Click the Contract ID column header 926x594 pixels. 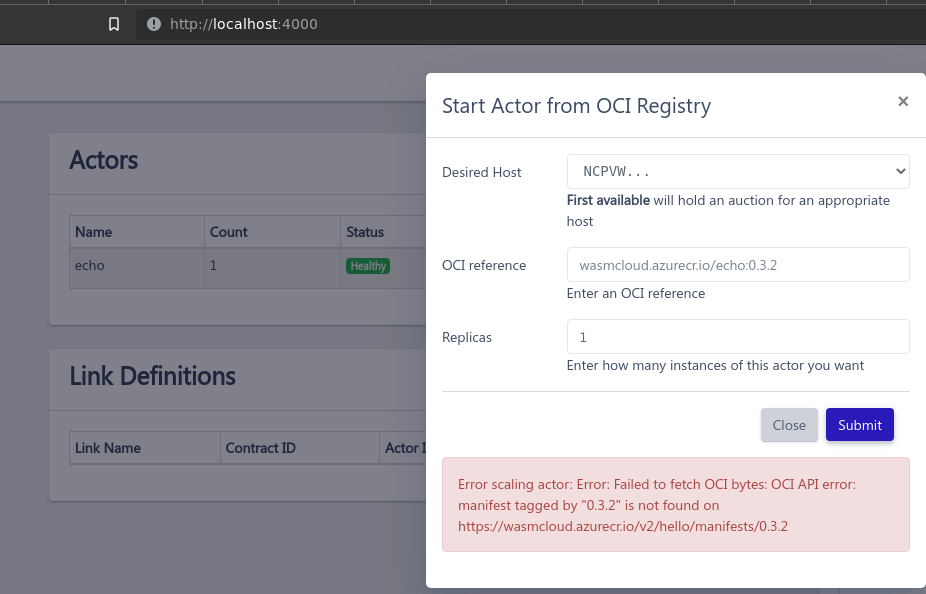point(260,448)
